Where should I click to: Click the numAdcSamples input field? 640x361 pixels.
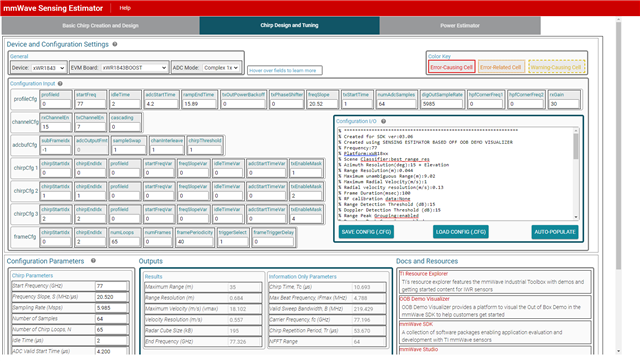pos(396,104)
